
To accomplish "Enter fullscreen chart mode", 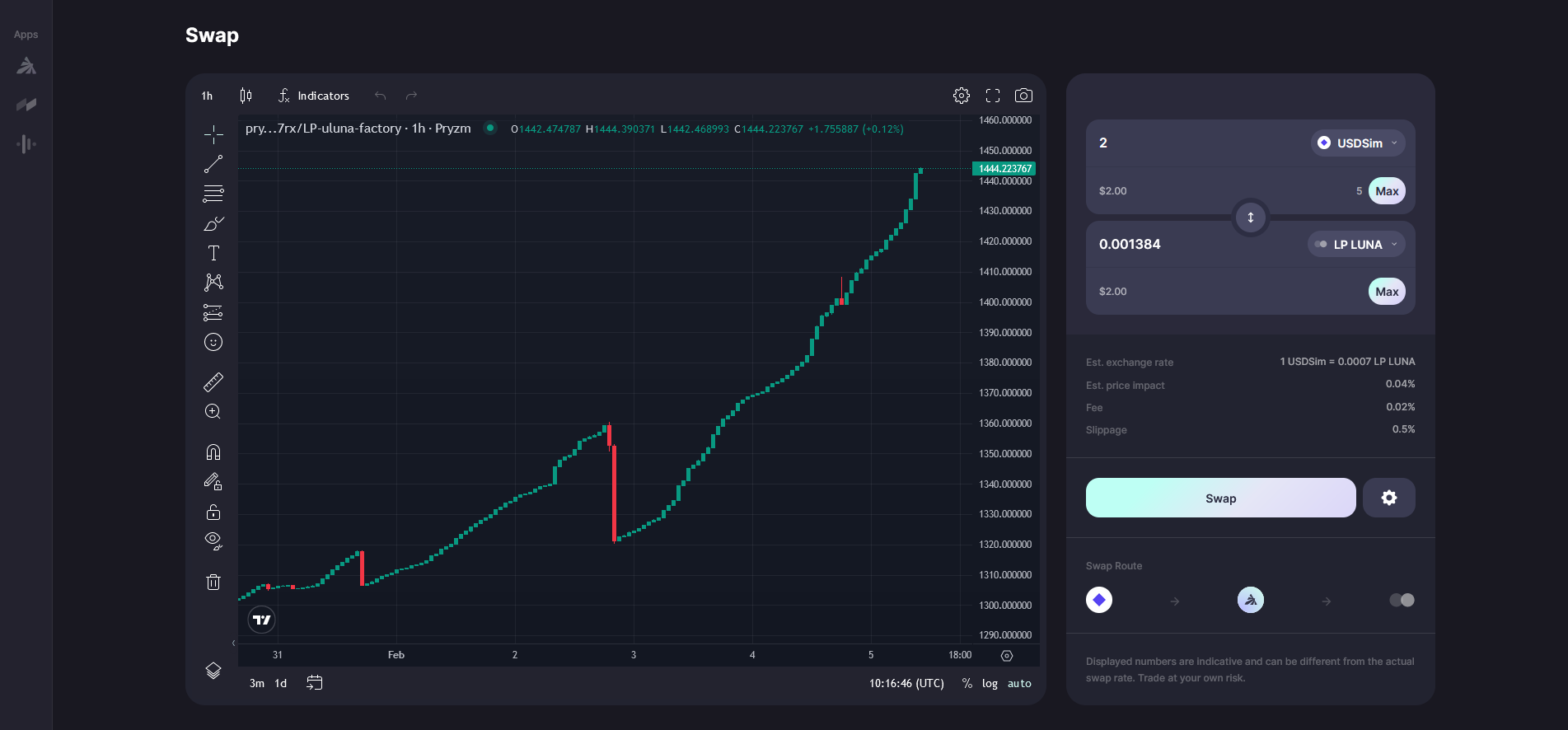I will coord(993,96).
